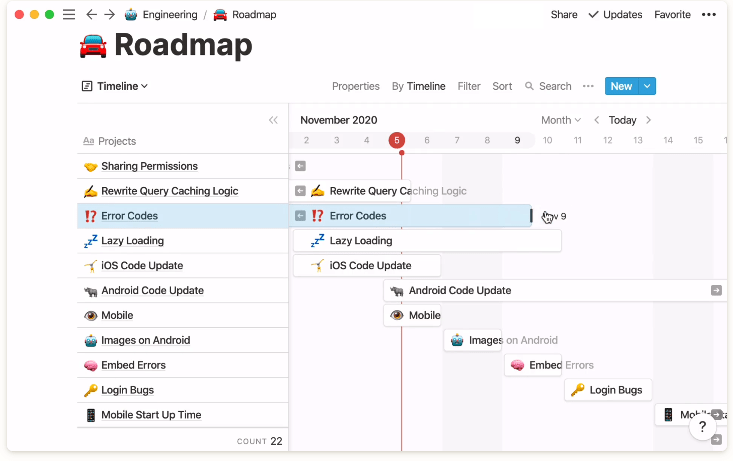Screen dimensions: 733x461
Task: Open the Timeline view dropdown
Action: tap(115, 87)
